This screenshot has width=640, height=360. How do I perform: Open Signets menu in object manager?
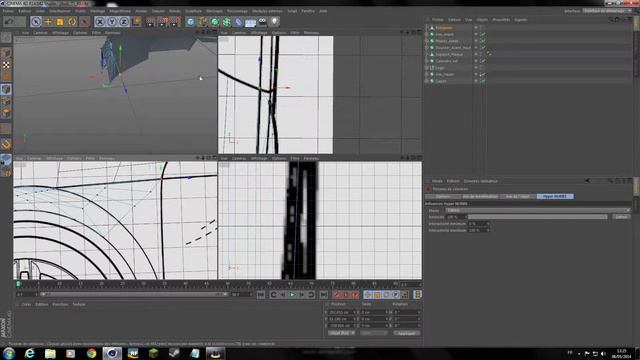coord(521,20)
